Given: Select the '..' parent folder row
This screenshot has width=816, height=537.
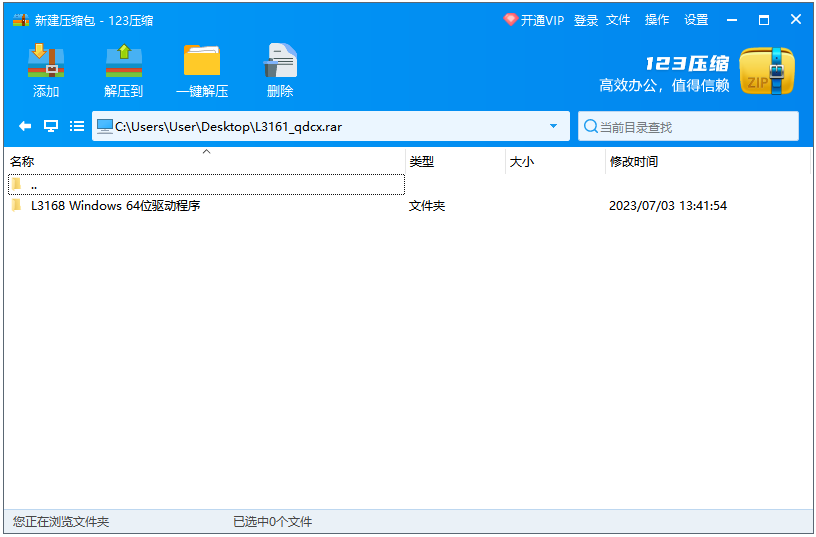Looking at the screenshot, I should [207, 185].
